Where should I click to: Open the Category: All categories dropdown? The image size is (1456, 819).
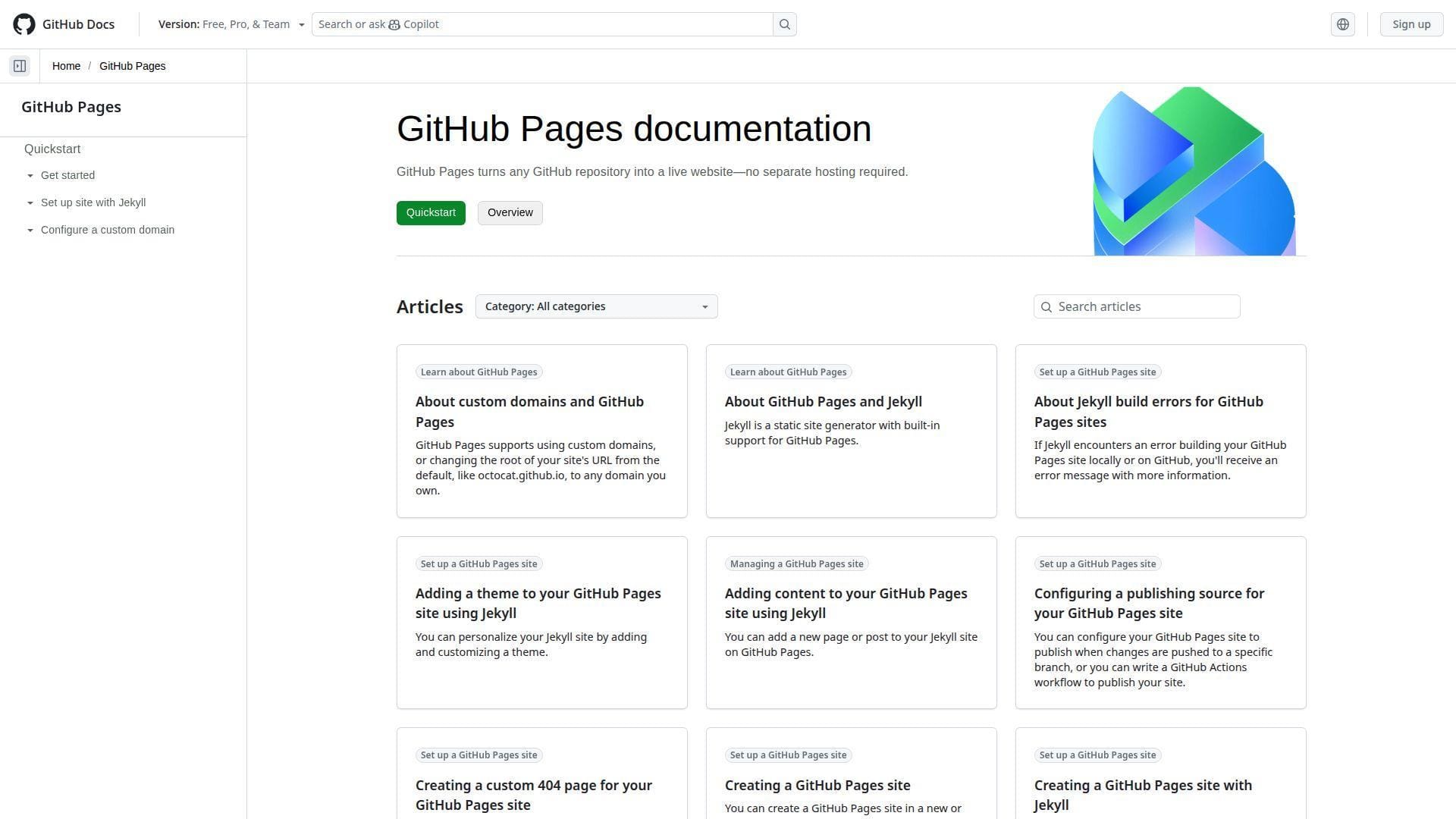point(596,306)
